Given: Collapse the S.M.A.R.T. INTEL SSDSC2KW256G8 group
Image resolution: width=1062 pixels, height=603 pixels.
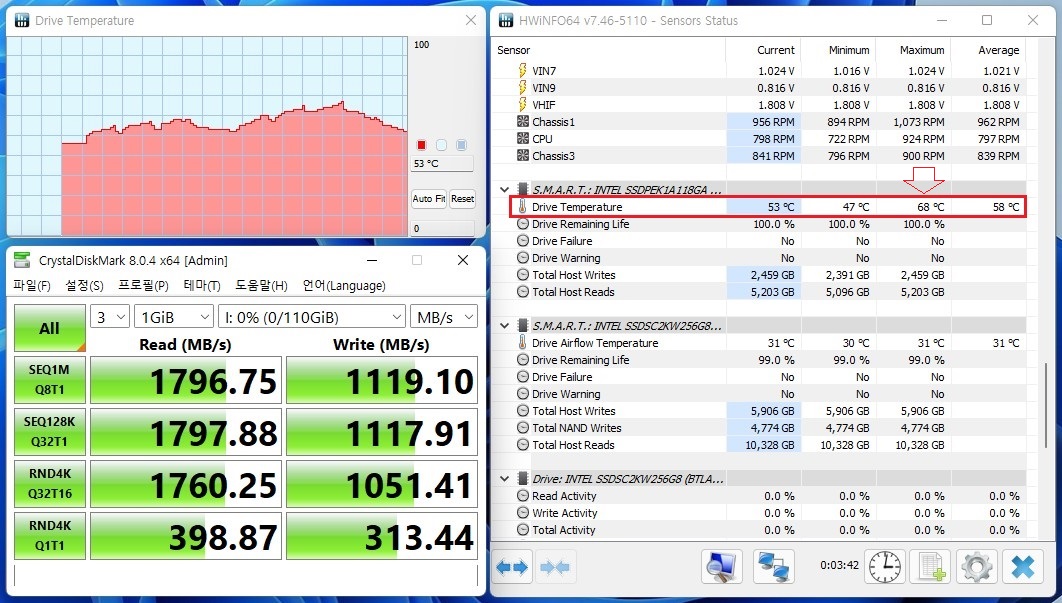Looking at the screenshot, I should (505, 326).
